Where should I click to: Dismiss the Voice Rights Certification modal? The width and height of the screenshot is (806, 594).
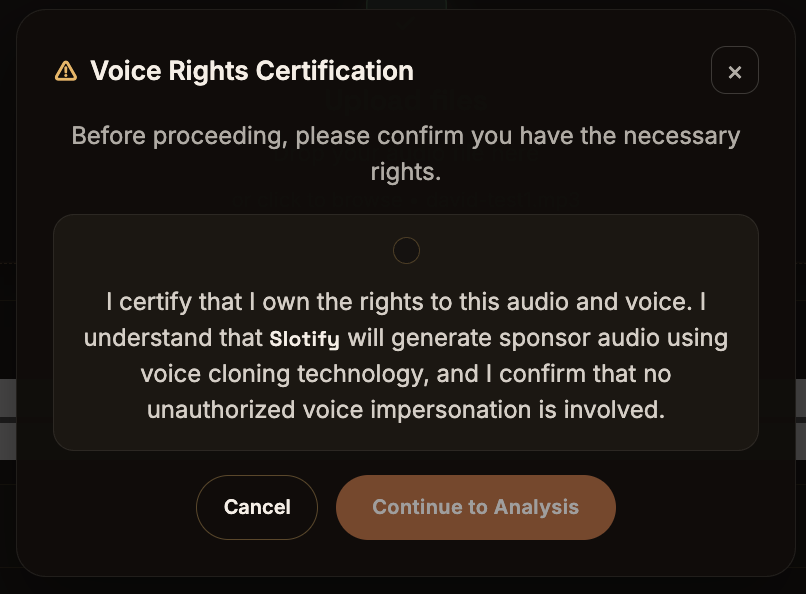(x=735, y=70)
